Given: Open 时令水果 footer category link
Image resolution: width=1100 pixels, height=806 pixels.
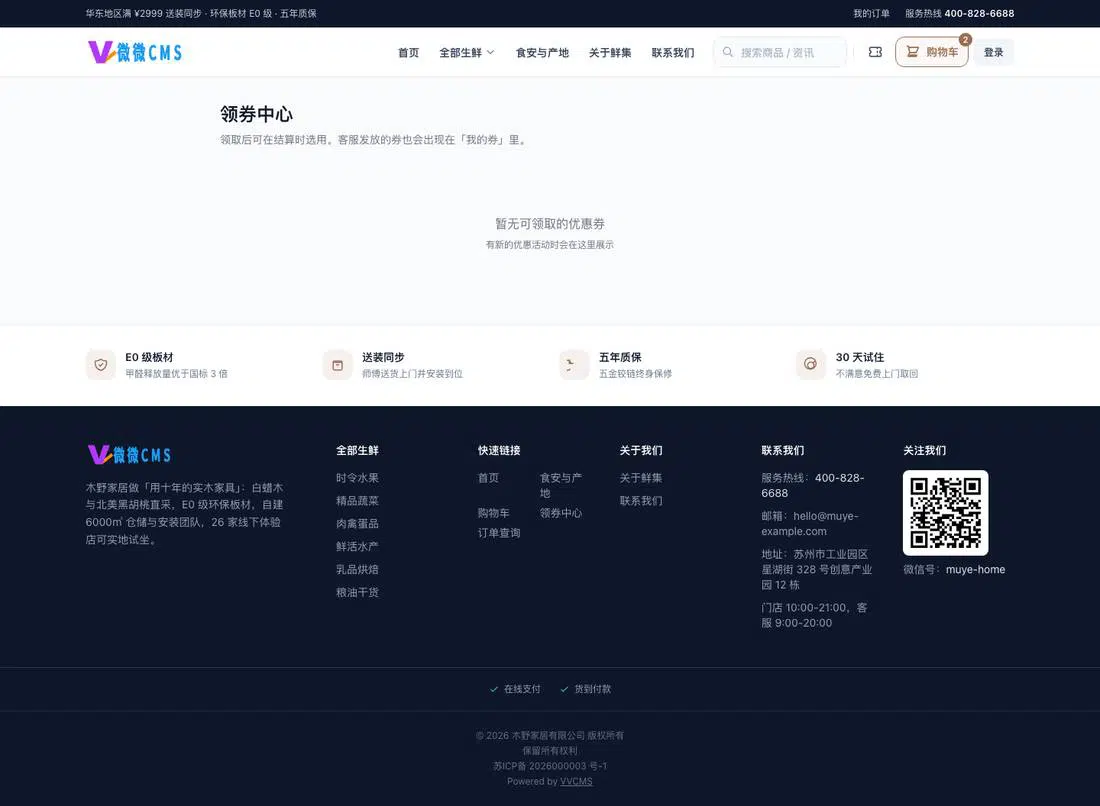Looking at the screenshot, I should (x=357, y=478).
